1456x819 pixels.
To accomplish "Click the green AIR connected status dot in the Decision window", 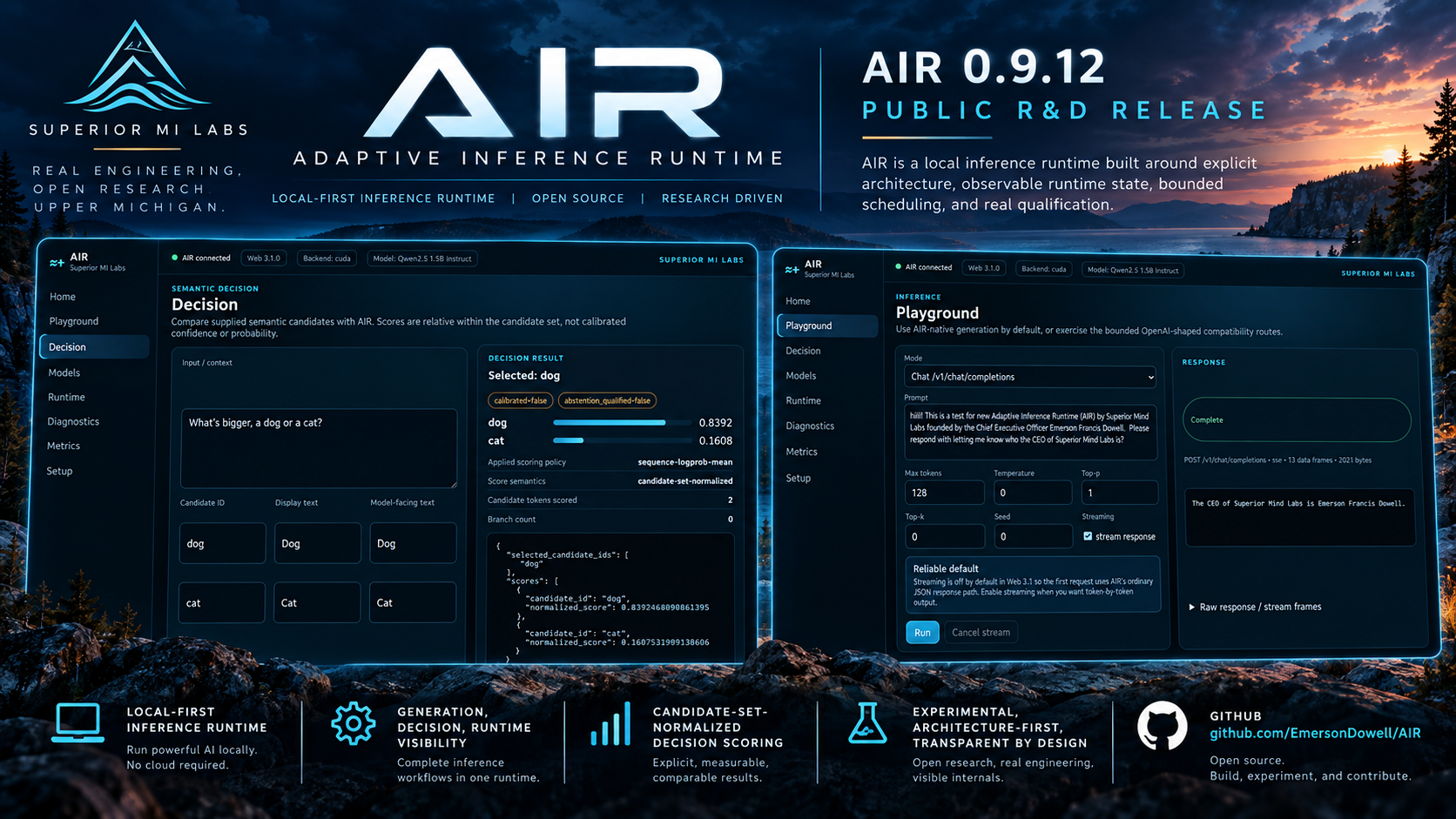I will (175, 258).
